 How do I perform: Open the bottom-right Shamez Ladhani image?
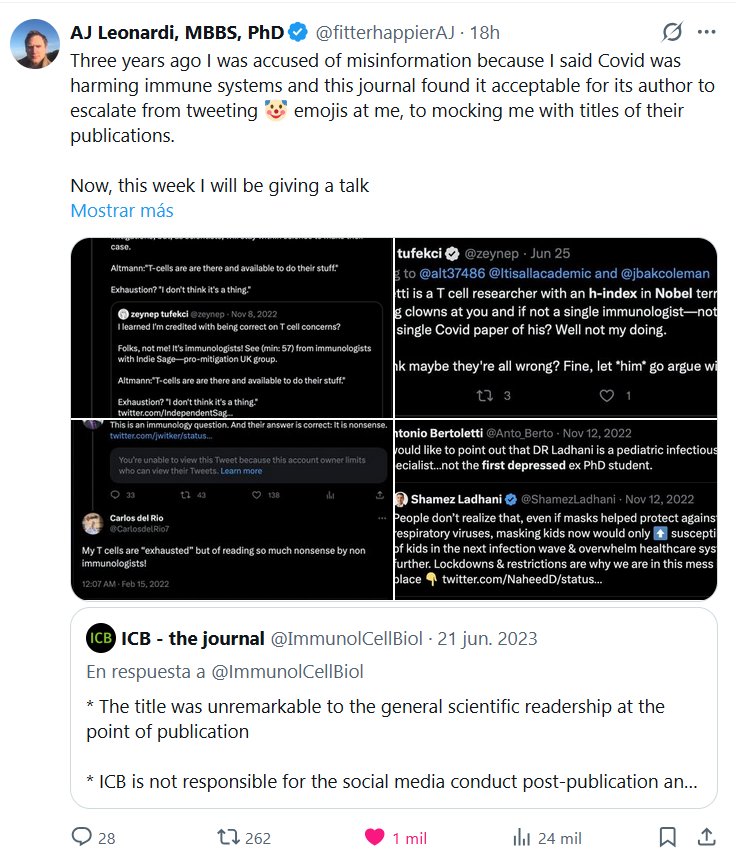click(x=556, y=509)
